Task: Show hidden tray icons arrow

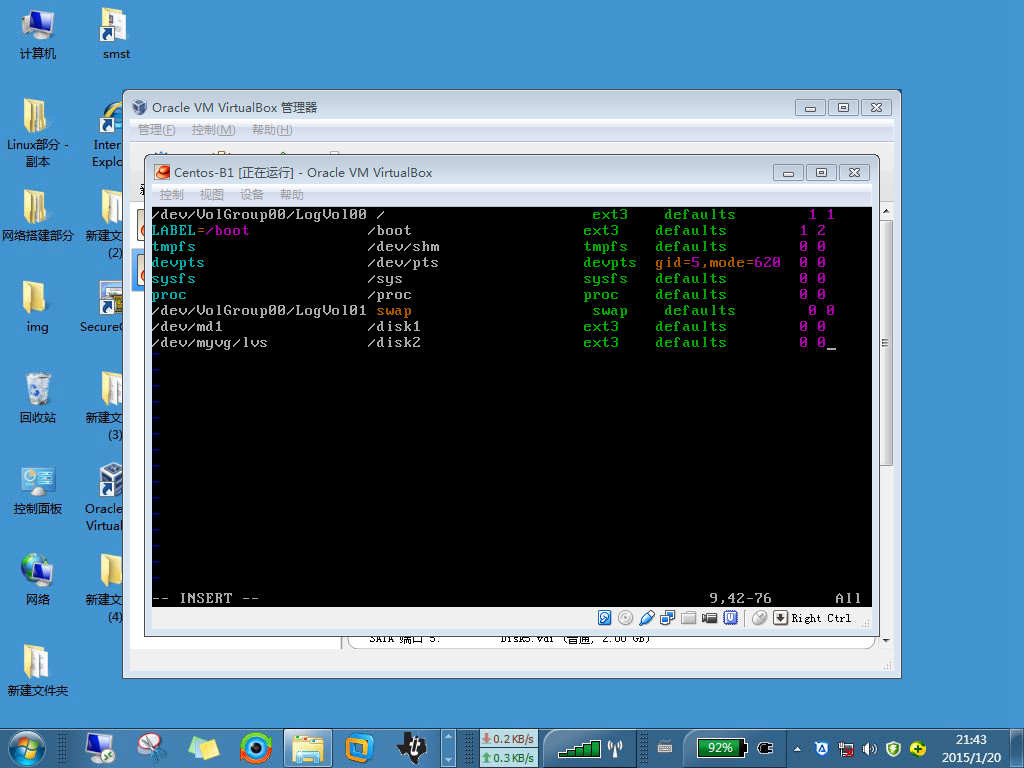Action: 797,749
